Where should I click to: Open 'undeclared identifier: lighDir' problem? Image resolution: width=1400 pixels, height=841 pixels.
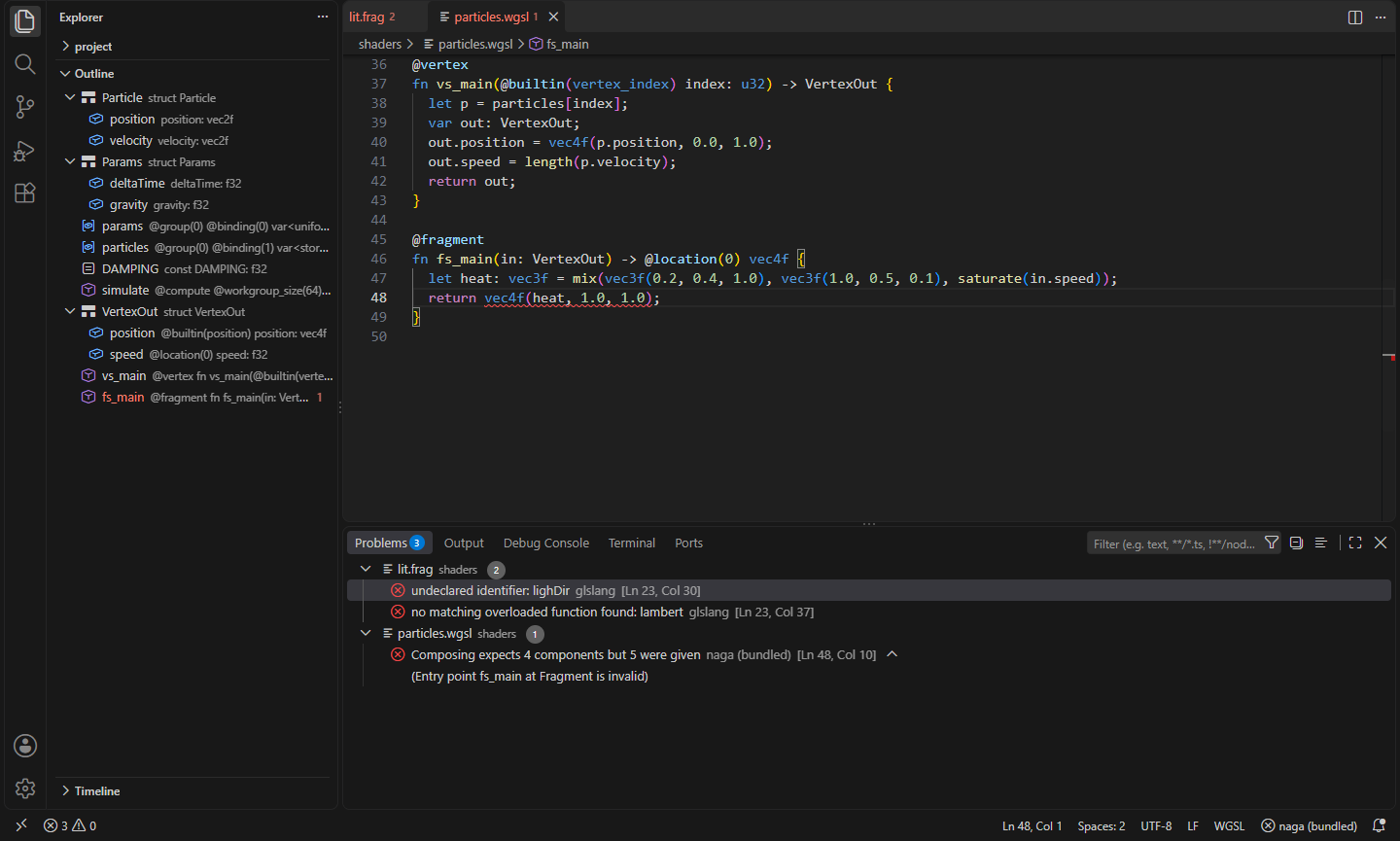[x=868, y=590]
